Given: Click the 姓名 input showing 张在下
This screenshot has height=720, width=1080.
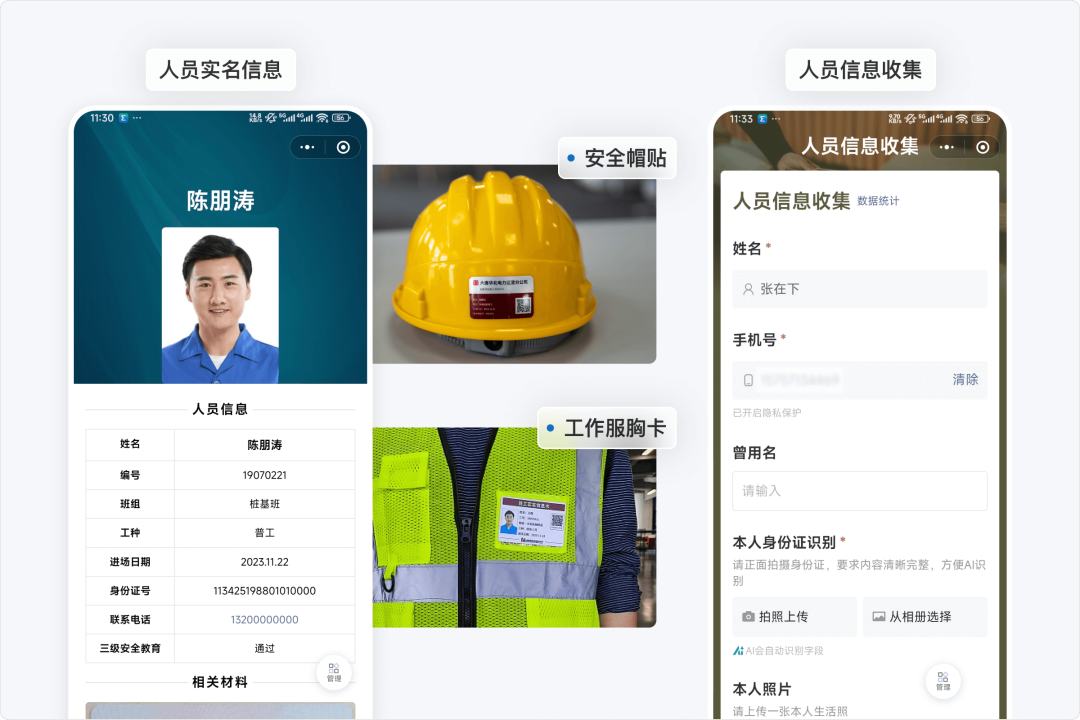Looking at the screenshot, I should click(859, 289).
